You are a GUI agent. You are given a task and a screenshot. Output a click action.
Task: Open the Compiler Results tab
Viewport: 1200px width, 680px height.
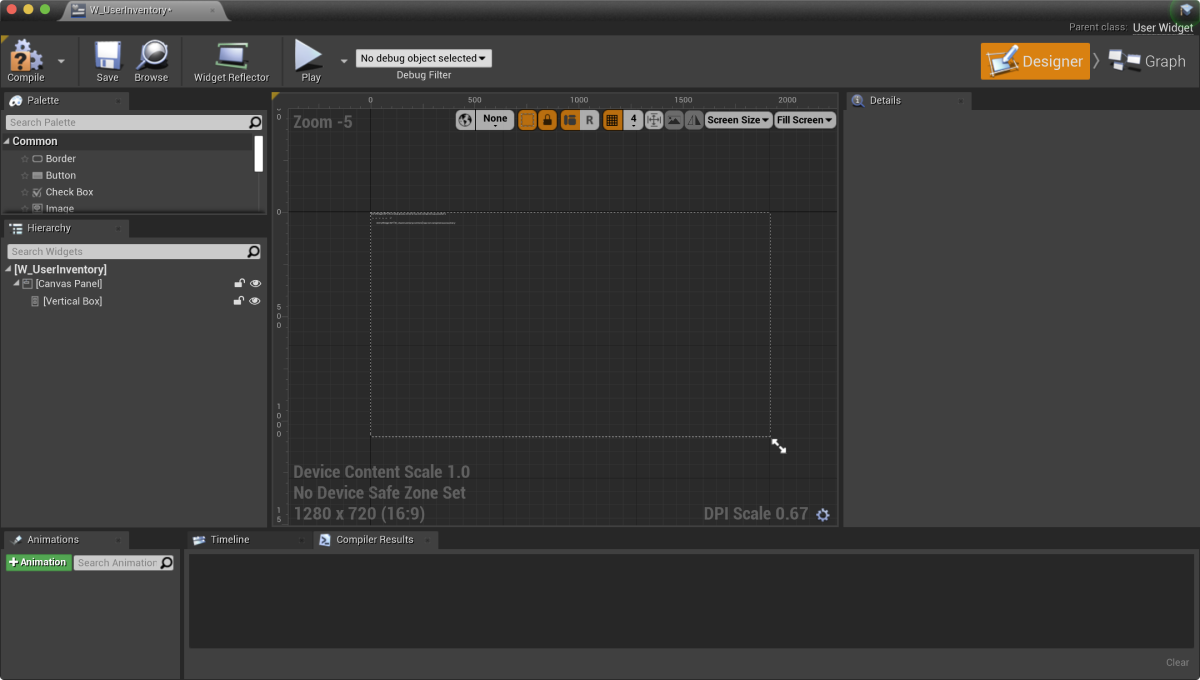(374, 540)
